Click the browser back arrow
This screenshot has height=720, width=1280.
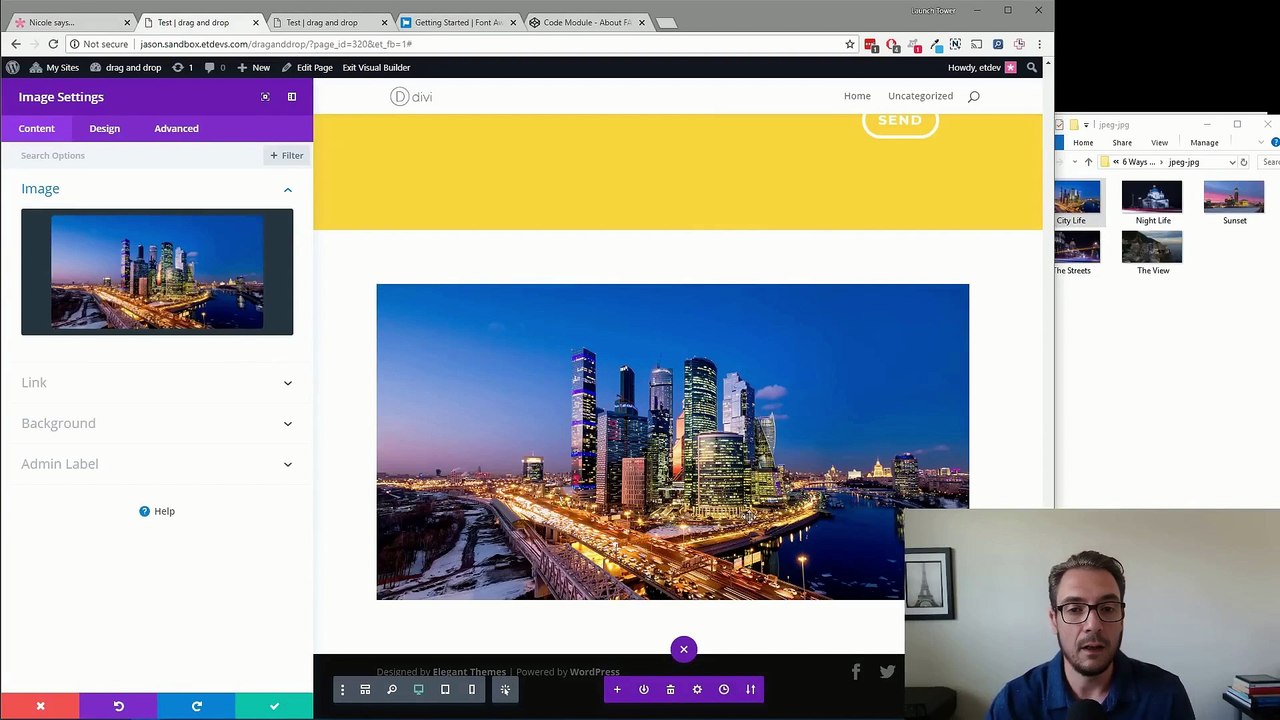coord(15,44)
